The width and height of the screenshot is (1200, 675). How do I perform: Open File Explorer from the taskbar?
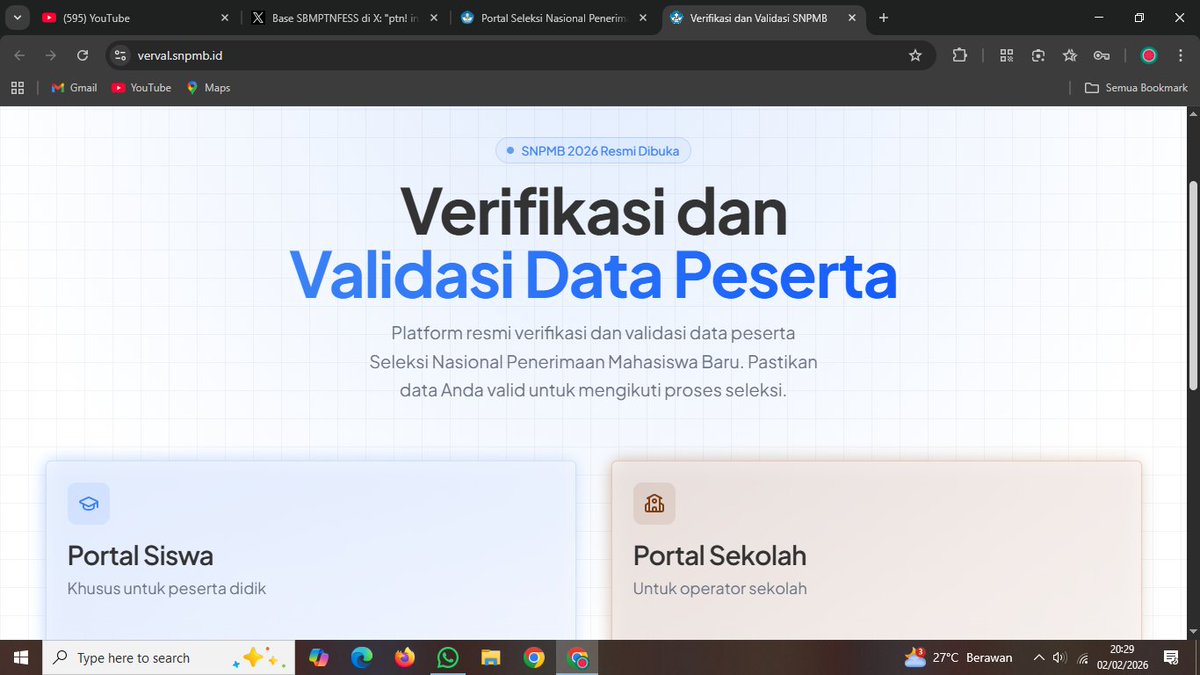click(x=491, y=658)
